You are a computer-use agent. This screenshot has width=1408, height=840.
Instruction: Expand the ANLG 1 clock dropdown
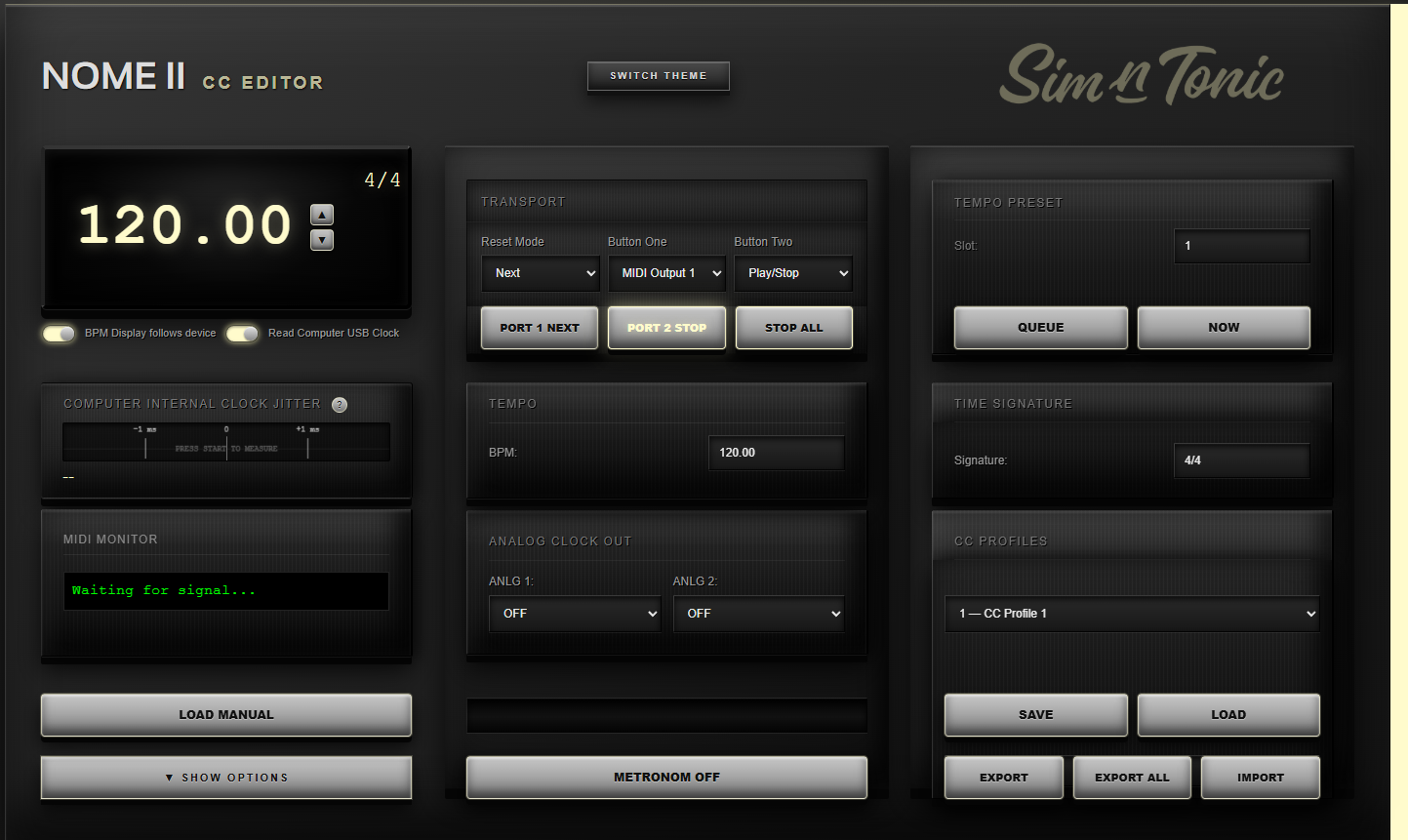tap(575, 614)
